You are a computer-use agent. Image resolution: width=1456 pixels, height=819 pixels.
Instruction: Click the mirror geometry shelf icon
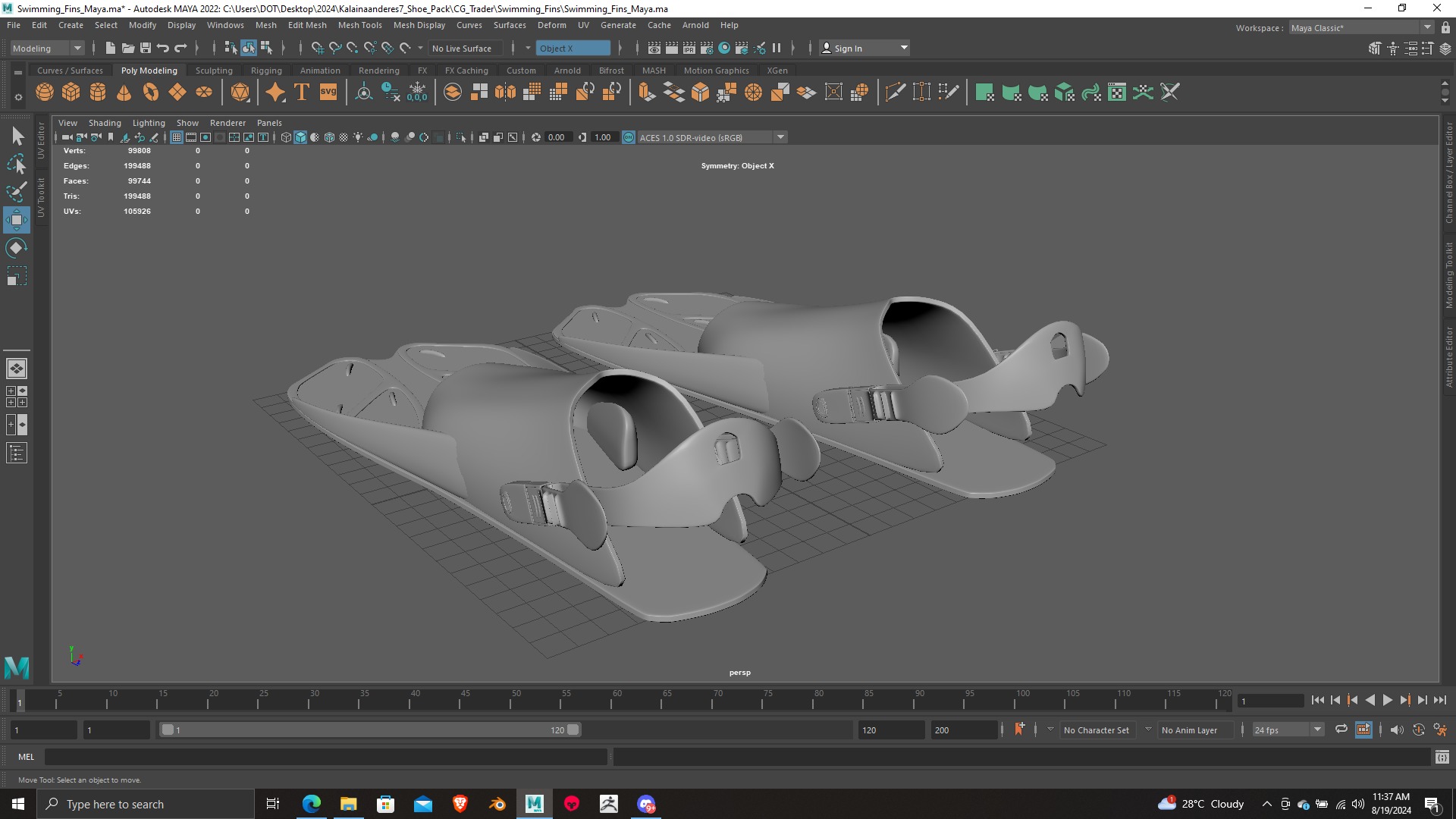click(505, 93)
